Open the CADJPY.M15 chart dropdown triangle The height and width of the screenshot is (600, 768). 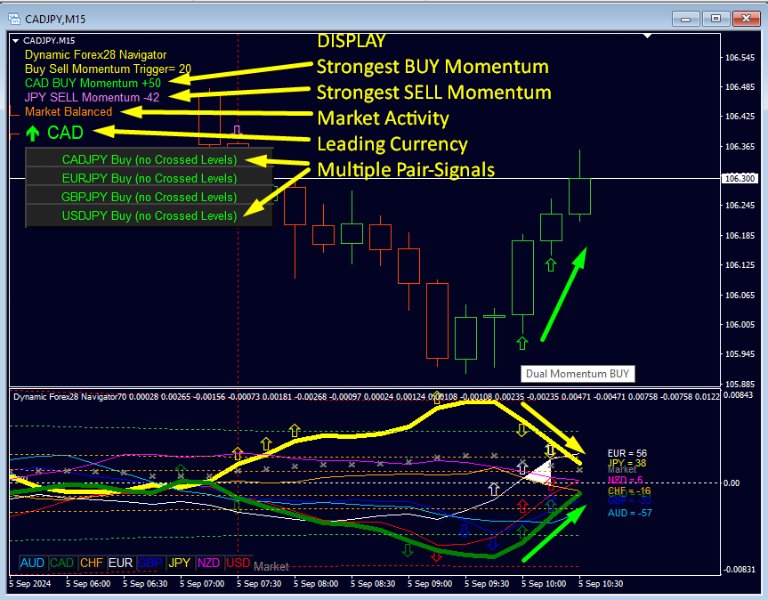click(x=15, y=41)
